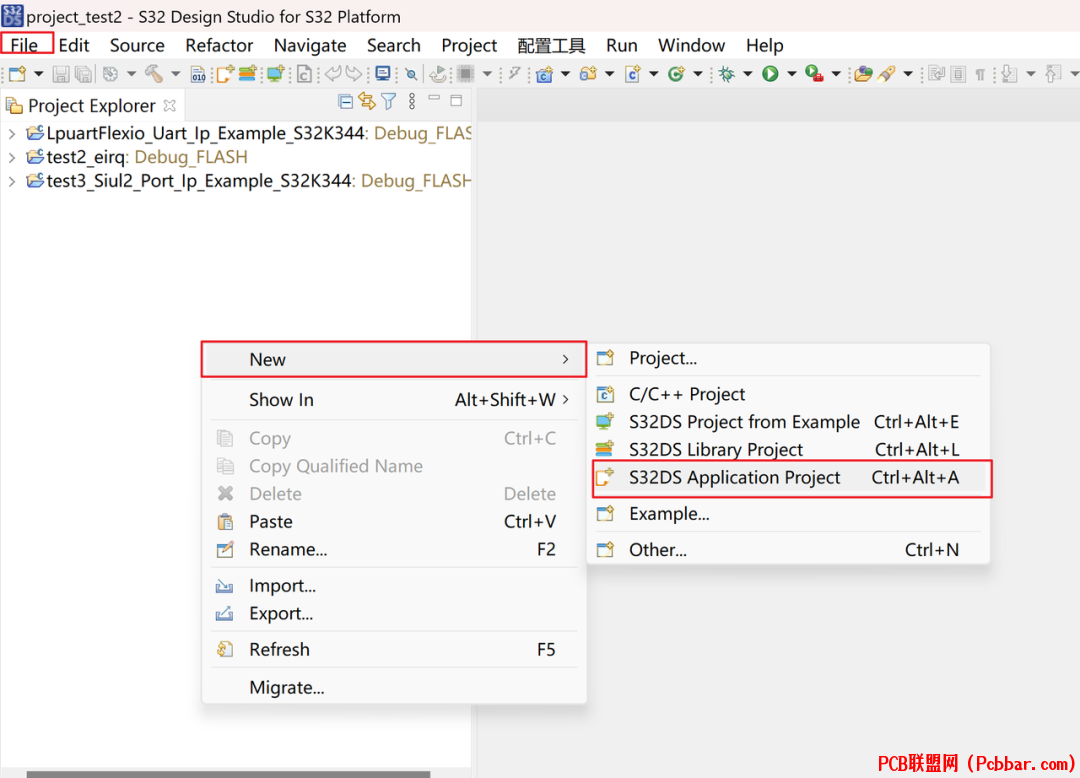Click the Previous Annotation toolbar icon
The width and height of the screenshot is (1080, 778).
tap(1053, 74)
